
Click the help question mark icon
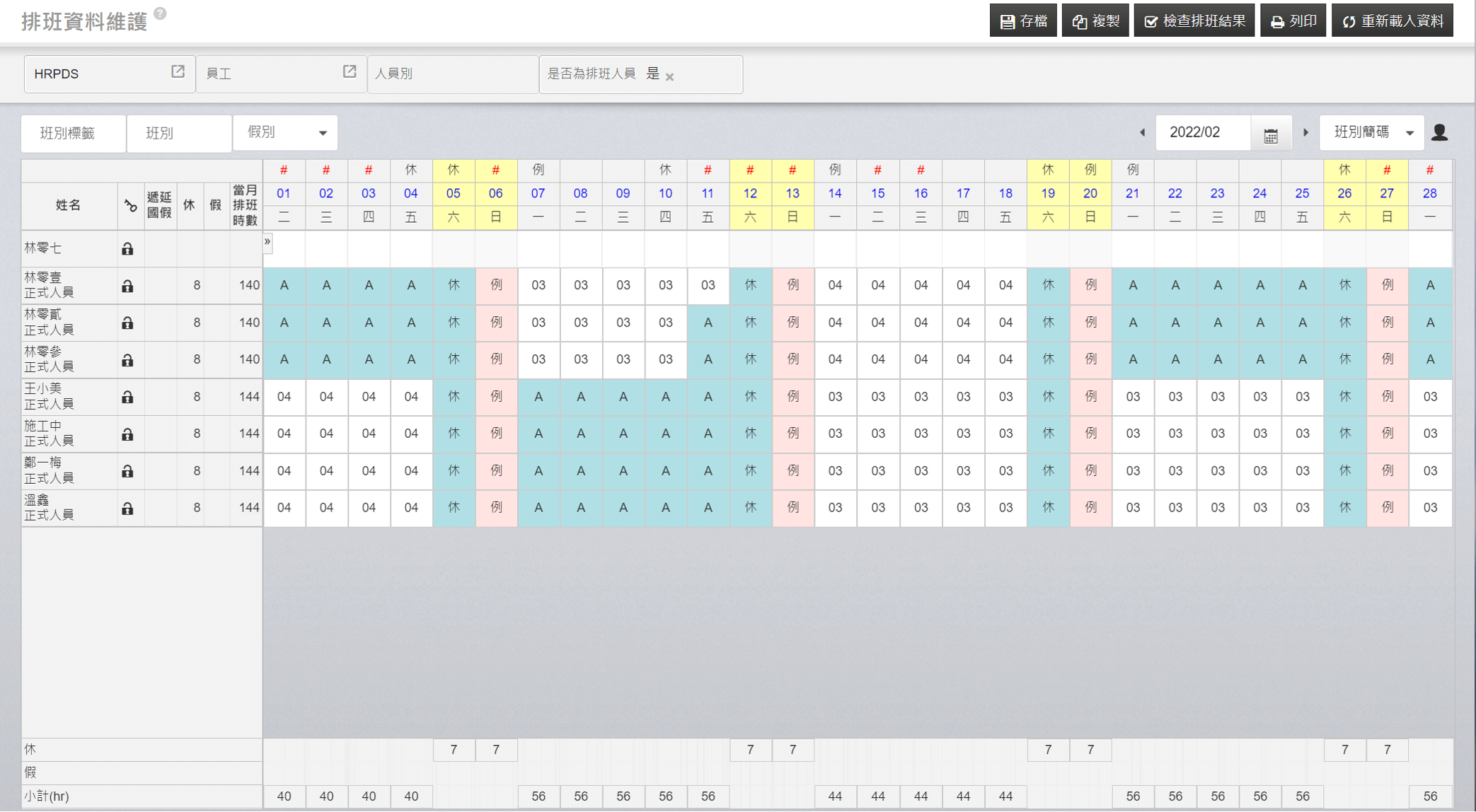[x=160, y=13]
